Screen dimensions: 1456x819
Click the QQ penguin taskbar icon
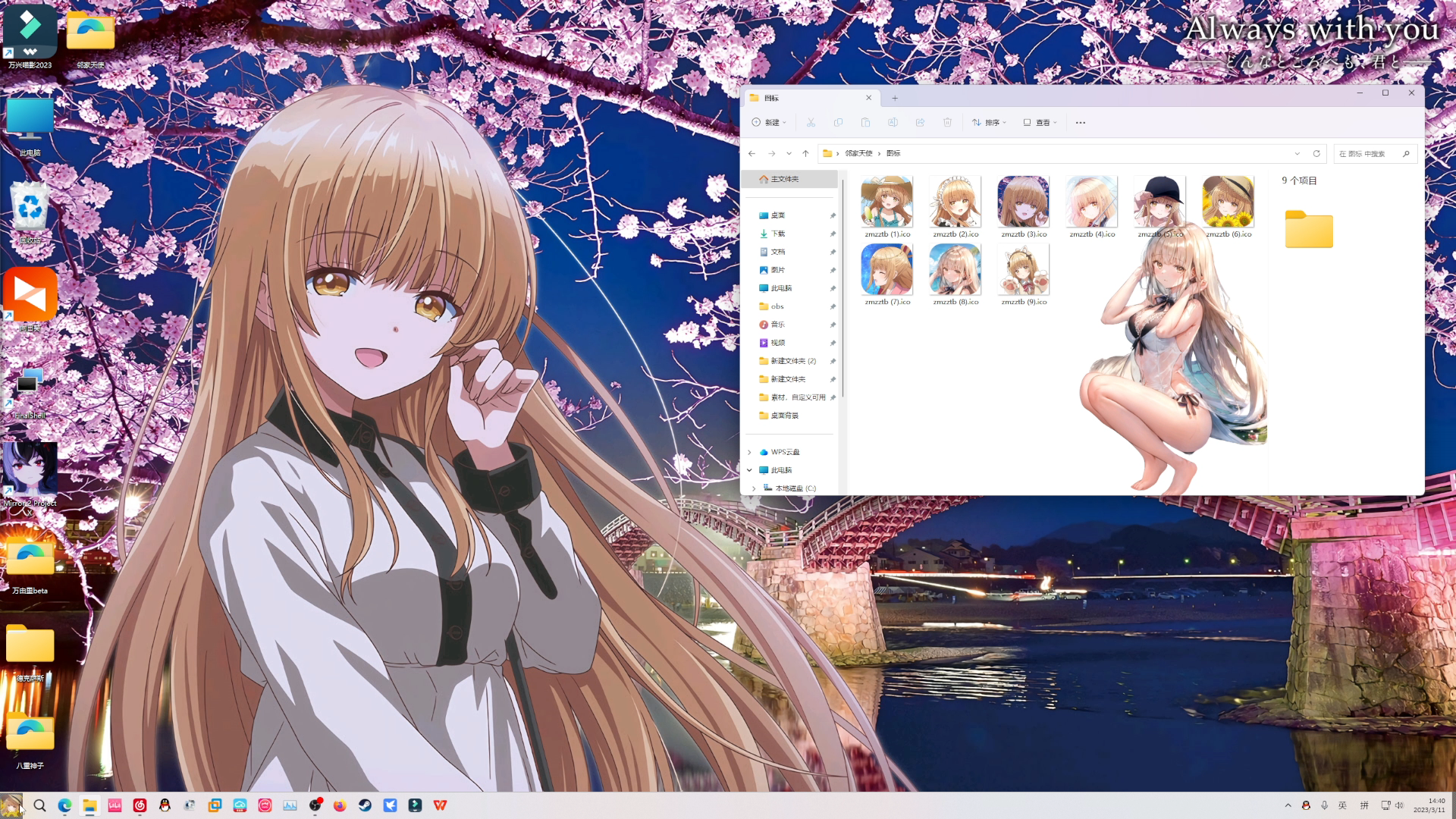coord(165,805)
